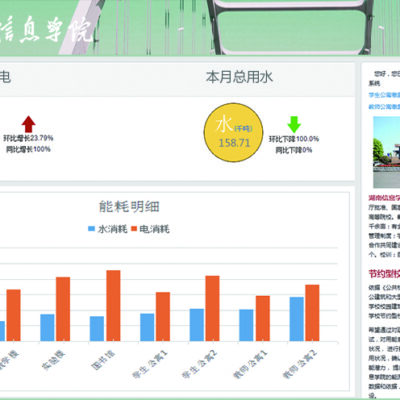Click the yellow water circle showing 158.71
The width and height of the screenshot is (400, 400).
click(233, 132)
